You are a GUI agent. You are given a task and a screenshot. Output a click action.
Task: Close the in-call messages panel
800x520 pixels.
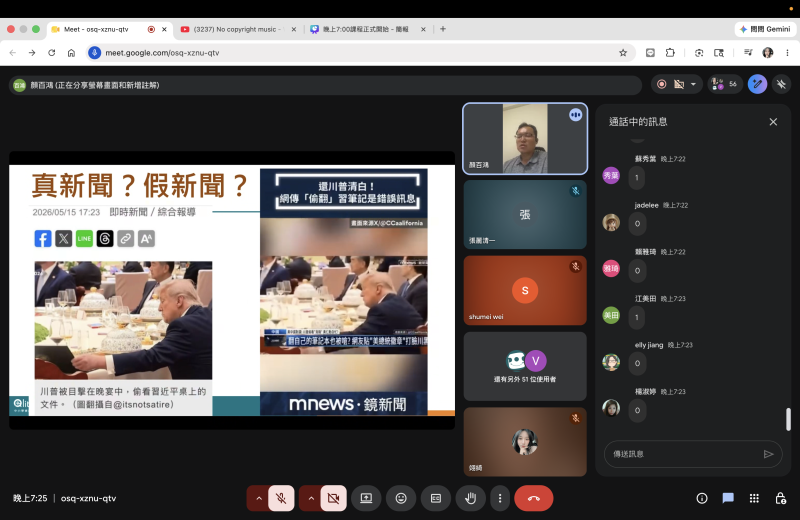click(x=773, y=121)
